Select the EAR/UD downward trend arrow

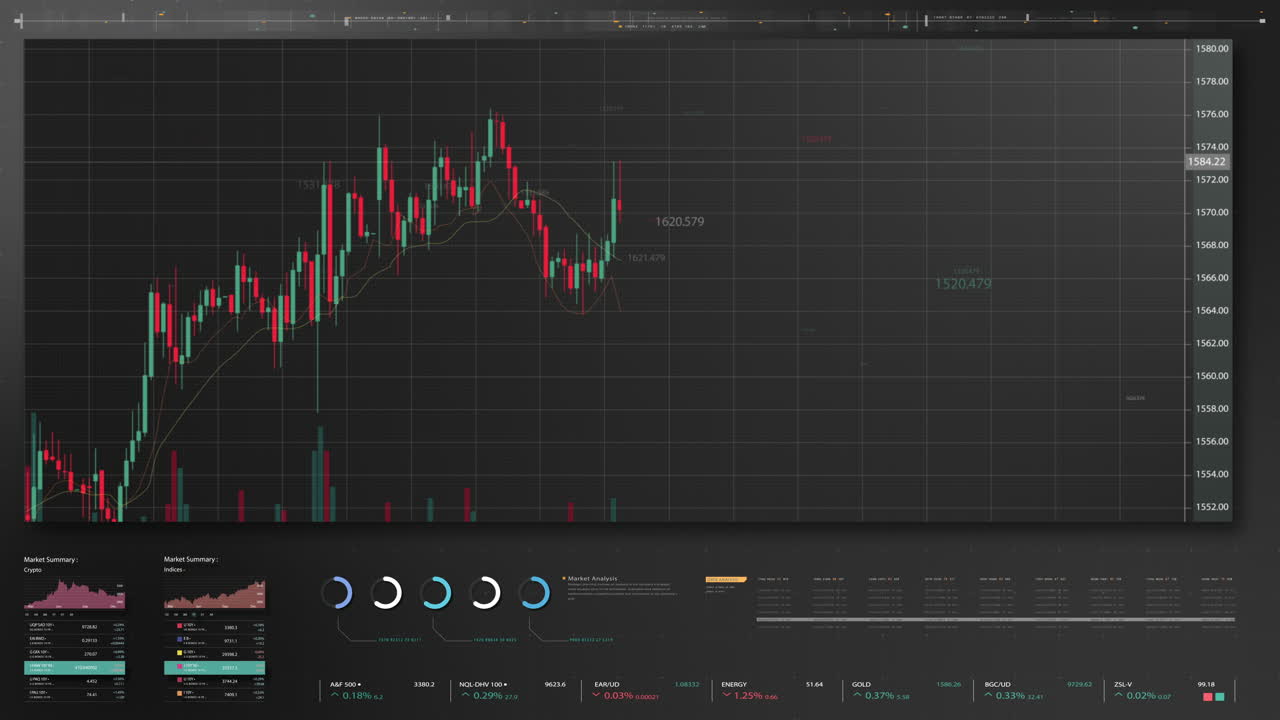[x=594, y=694]
